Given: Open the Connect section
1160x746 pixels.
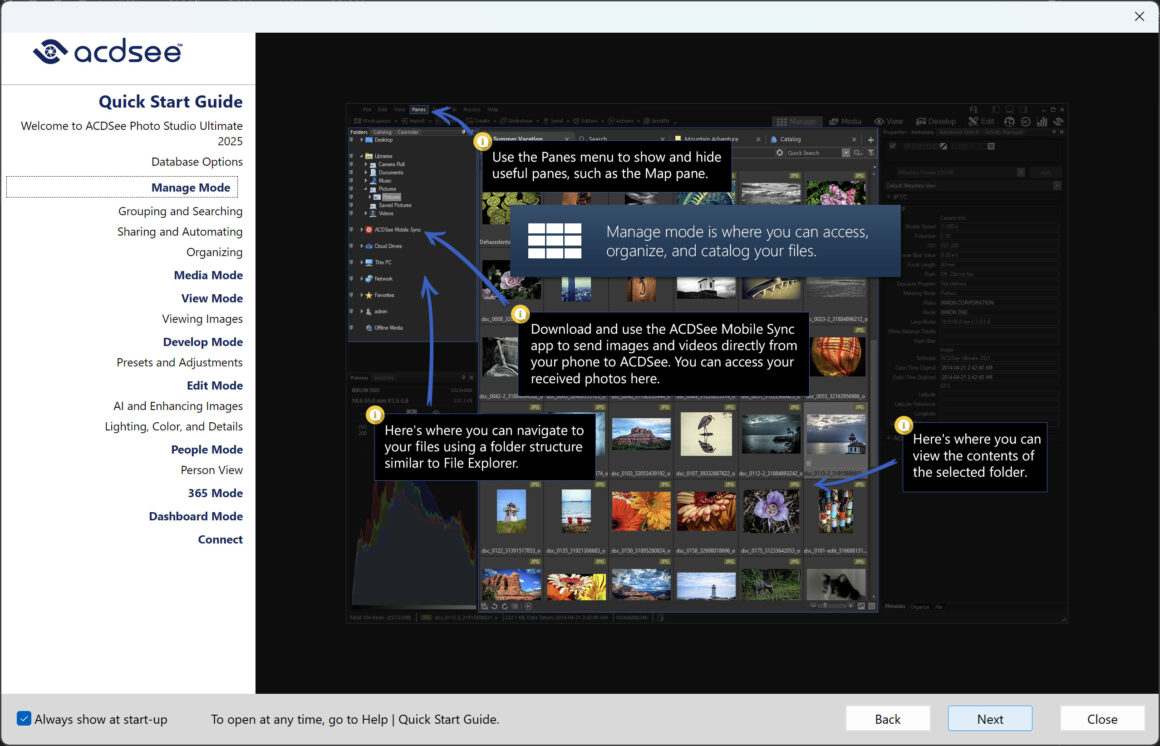Looking at the screenshot, I should tap(220, 539).
